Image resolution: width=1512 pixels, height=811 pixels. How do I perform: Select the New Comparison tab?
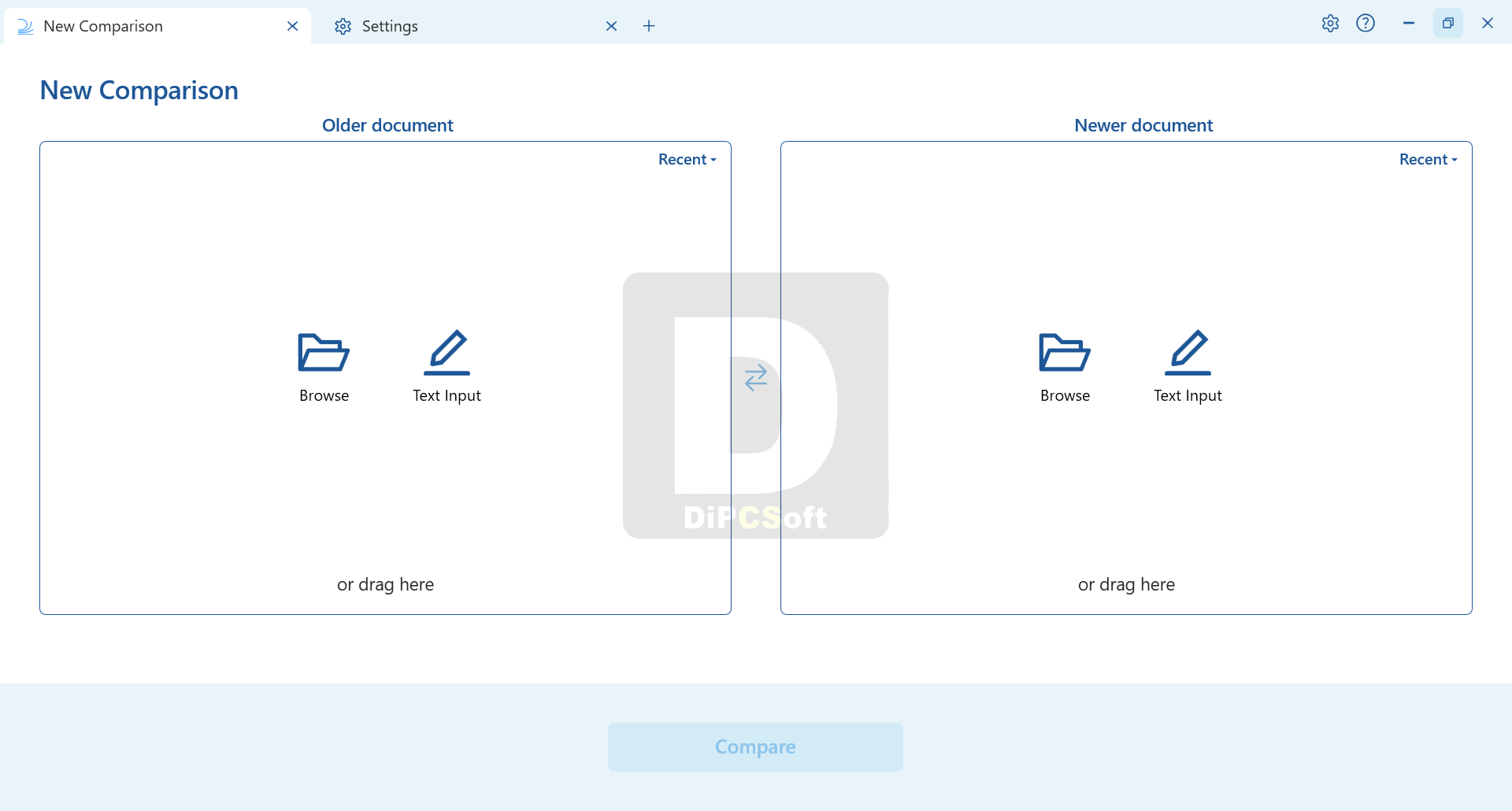tap(157, 26)
